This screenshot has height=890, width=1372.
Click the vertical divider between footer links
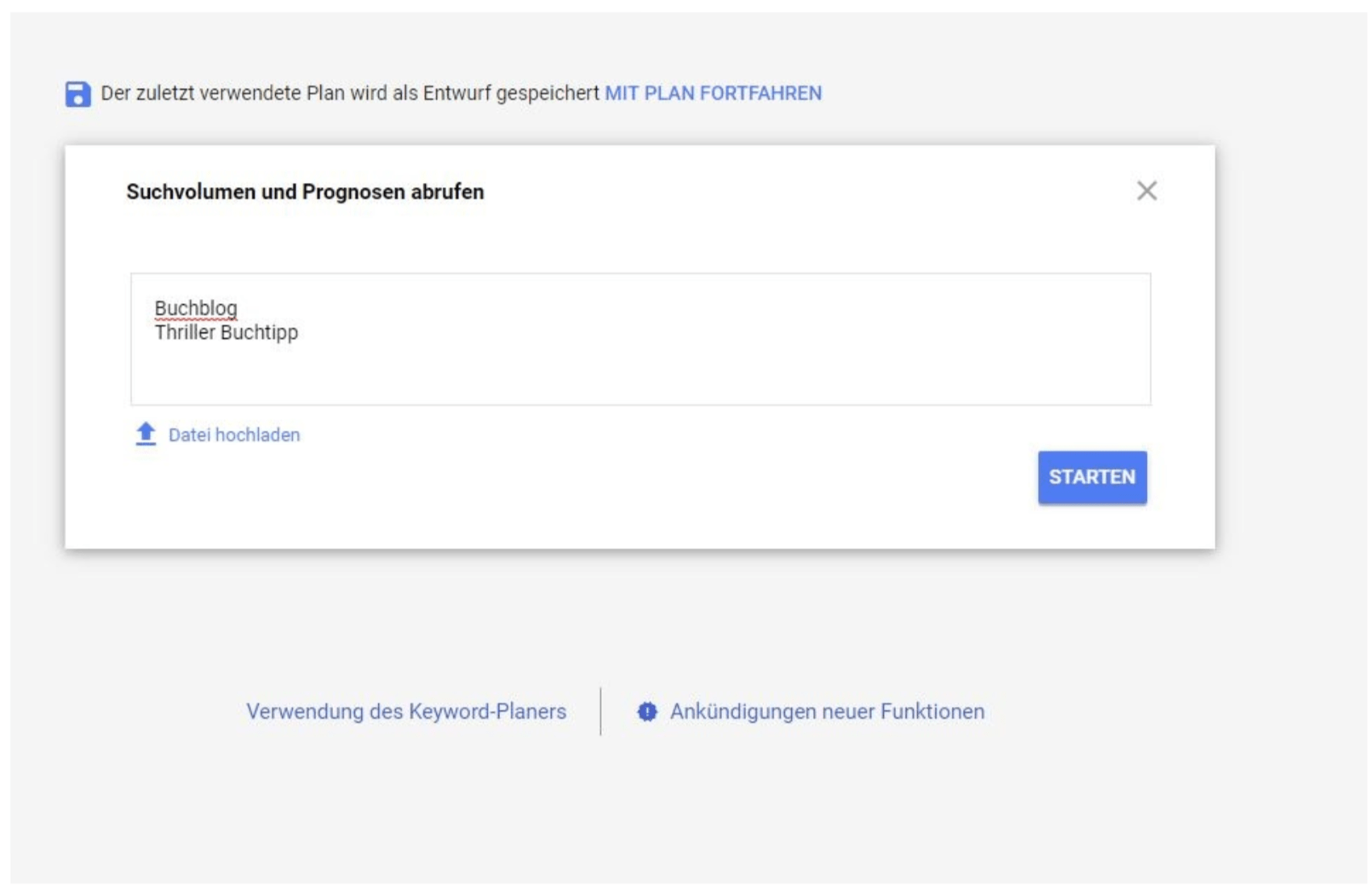(x=601, y=711)
